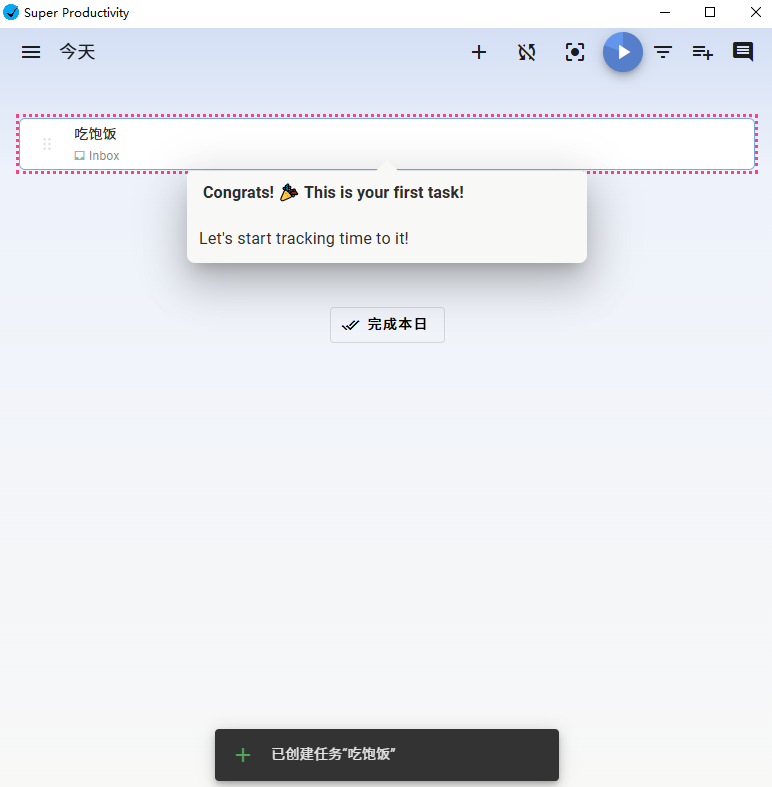Viewport: 772px width, 787px height.
Task: Open the add to today list icon
Action: (702, 52)
